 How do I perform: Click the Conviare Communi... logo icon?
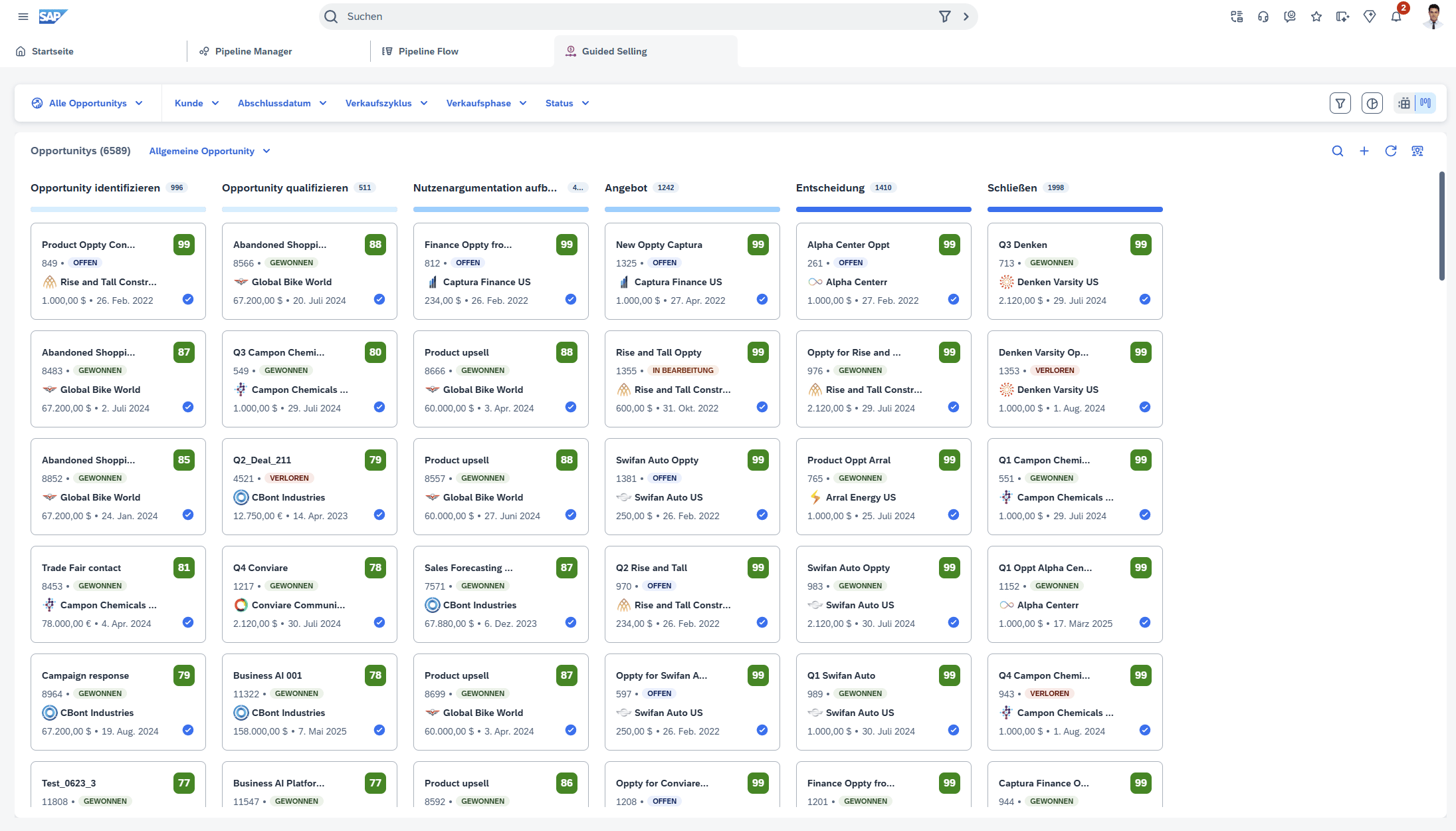point(241,605)
